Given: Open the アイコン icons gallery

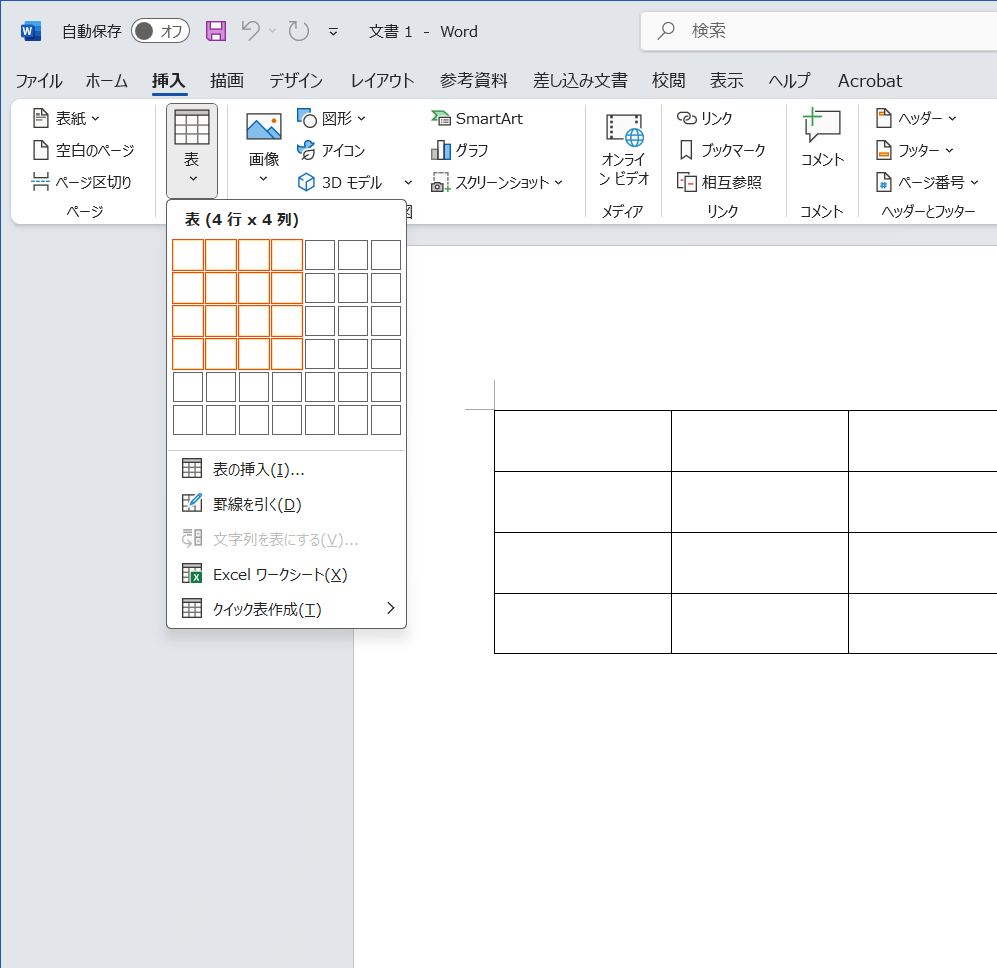Looking at the screenshot, I should point(332,150).
